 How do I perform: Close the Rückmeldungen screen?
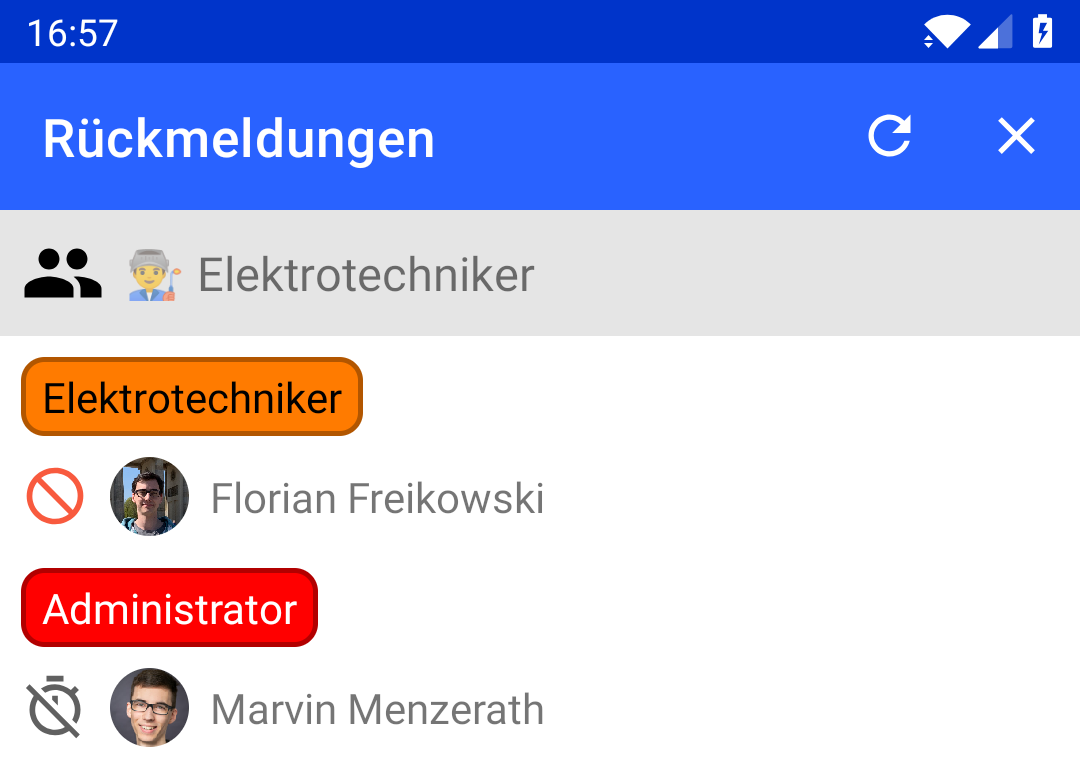tap(1016, 136)
